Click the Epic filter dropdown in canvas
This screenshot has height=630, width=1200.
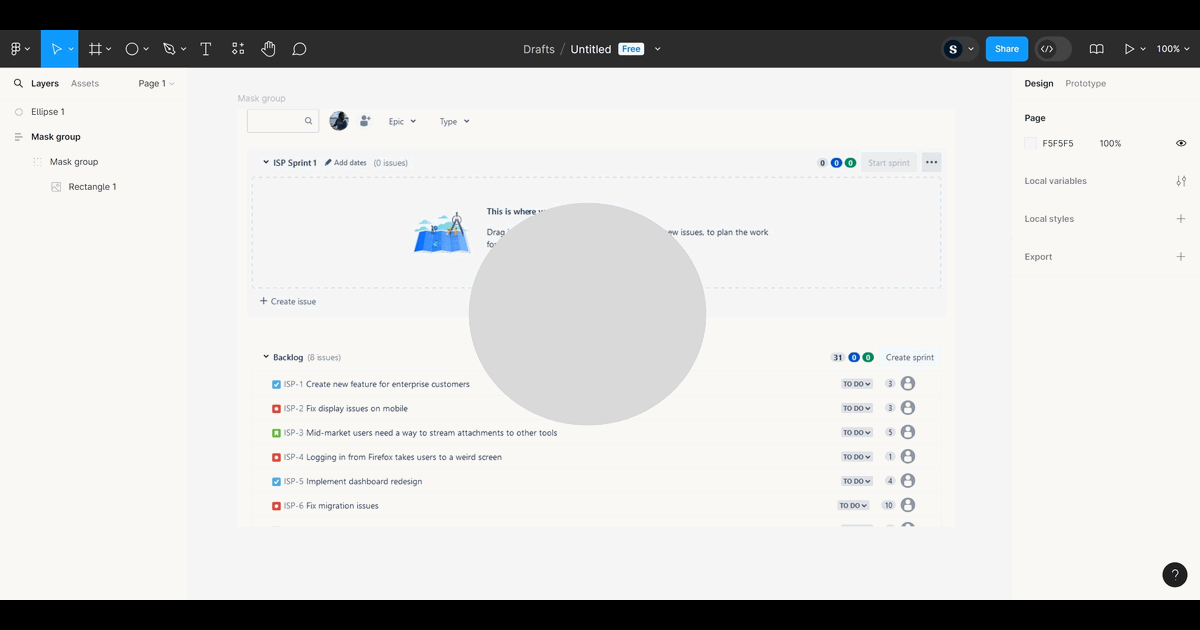(x=402, y=122)
